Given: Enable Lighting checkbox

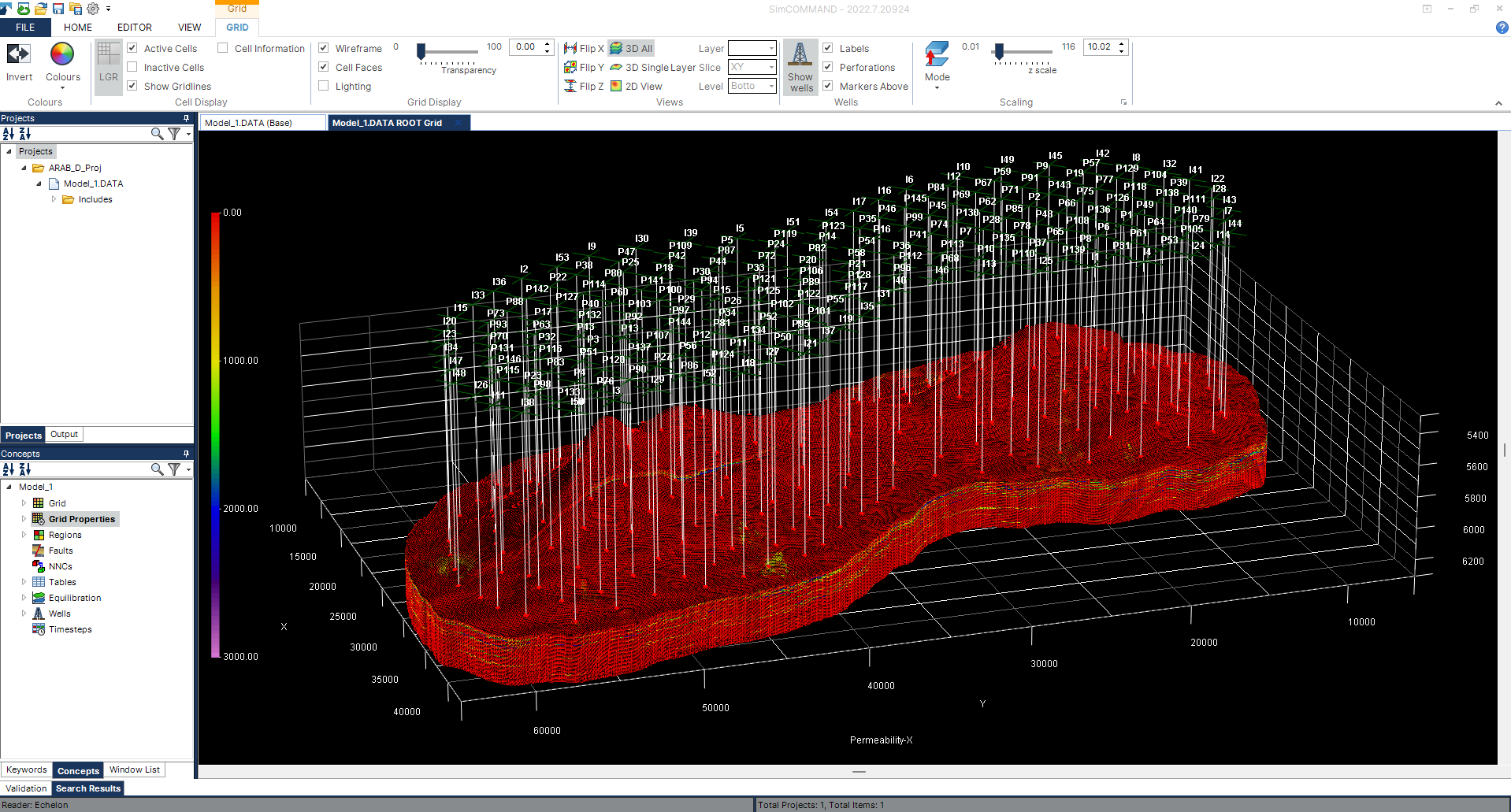Looking at the screenshot, I should (x=324, y=86).
